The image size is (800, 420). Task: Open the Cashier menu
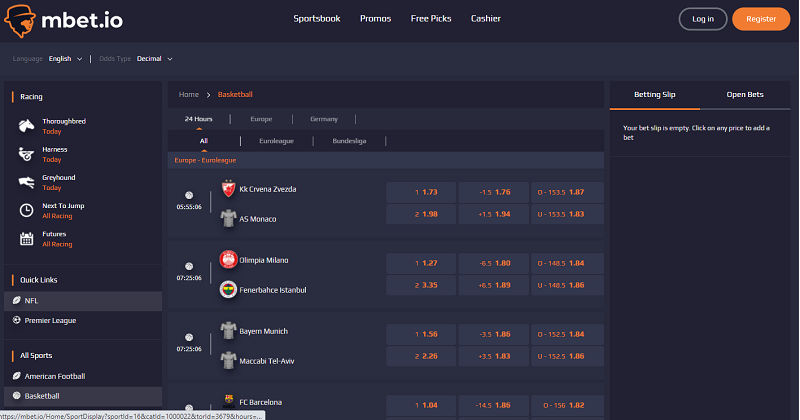tap(486, 18)
